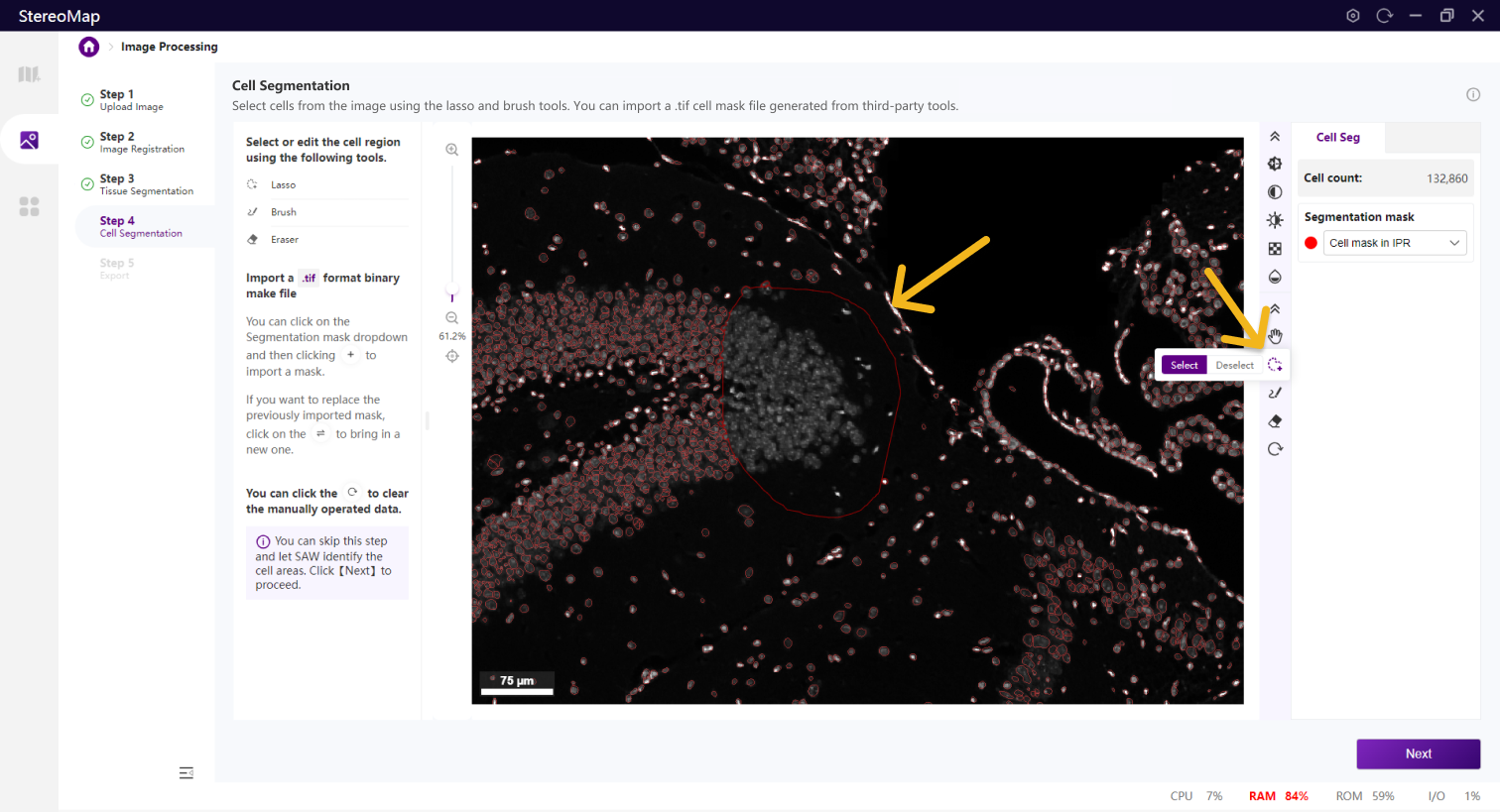Click the checkerboard opacity icon
Viewport: 1500px width, 812px height.
[1275, 249]
